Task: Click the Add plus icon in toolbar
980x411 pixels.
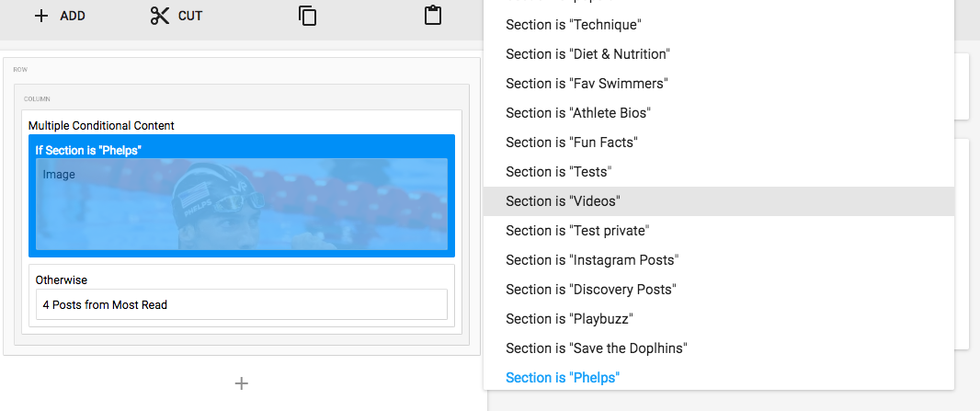Action: click(x=41, y=16)
